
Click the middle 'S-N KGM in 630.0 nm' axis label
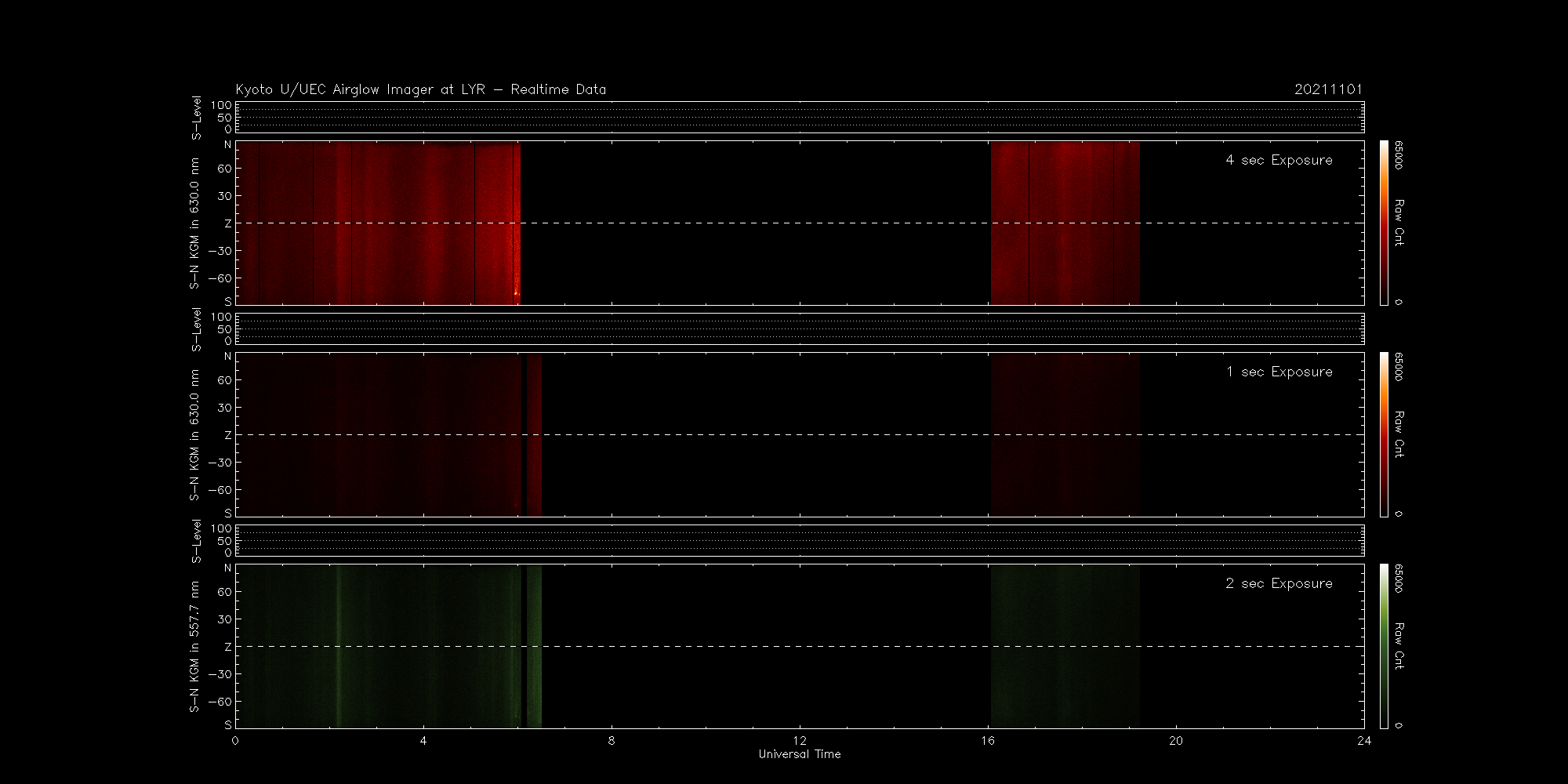tap(194, 435)
